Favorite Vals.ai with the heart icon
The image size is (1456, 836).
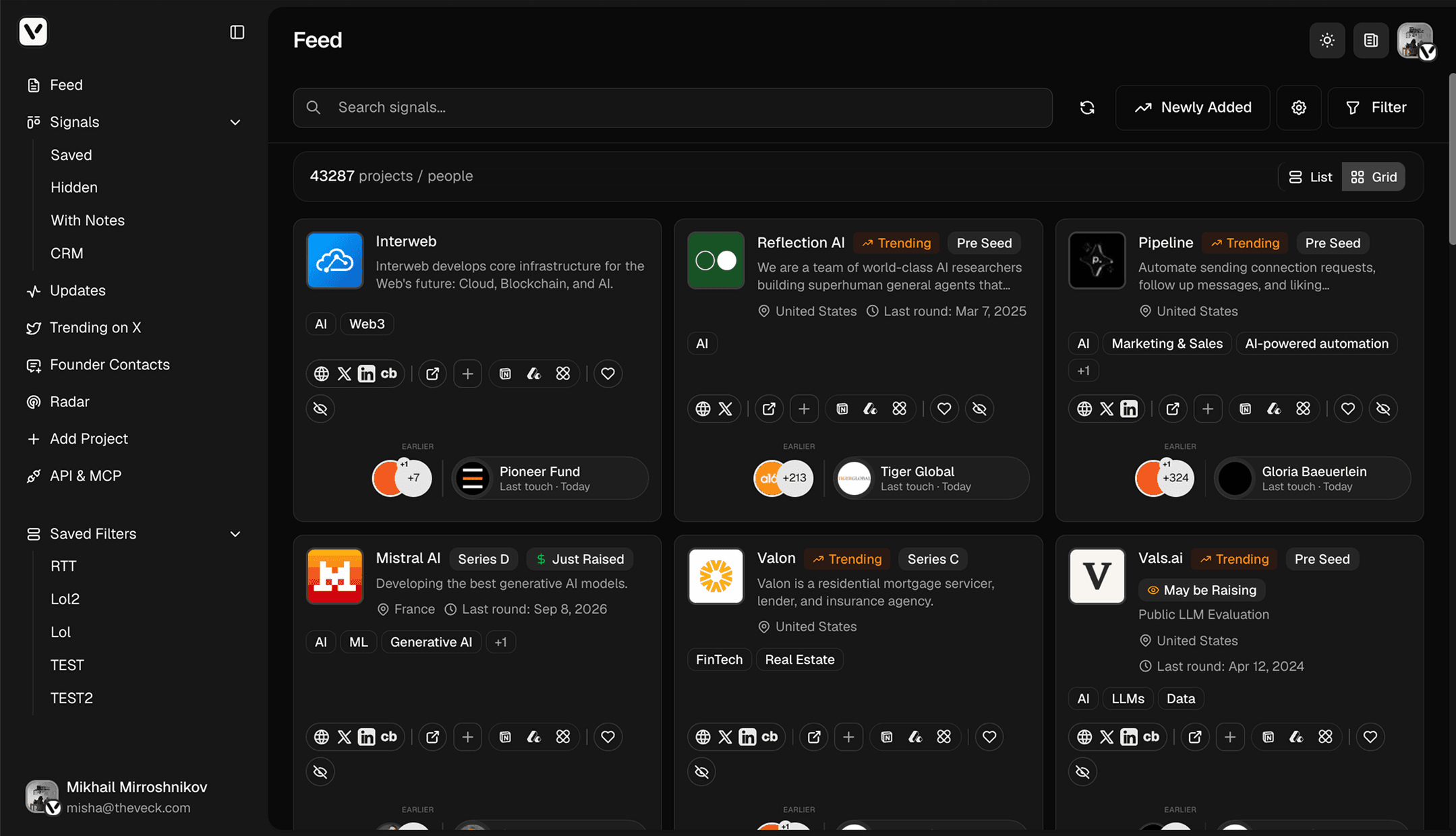click(1370, 737)
